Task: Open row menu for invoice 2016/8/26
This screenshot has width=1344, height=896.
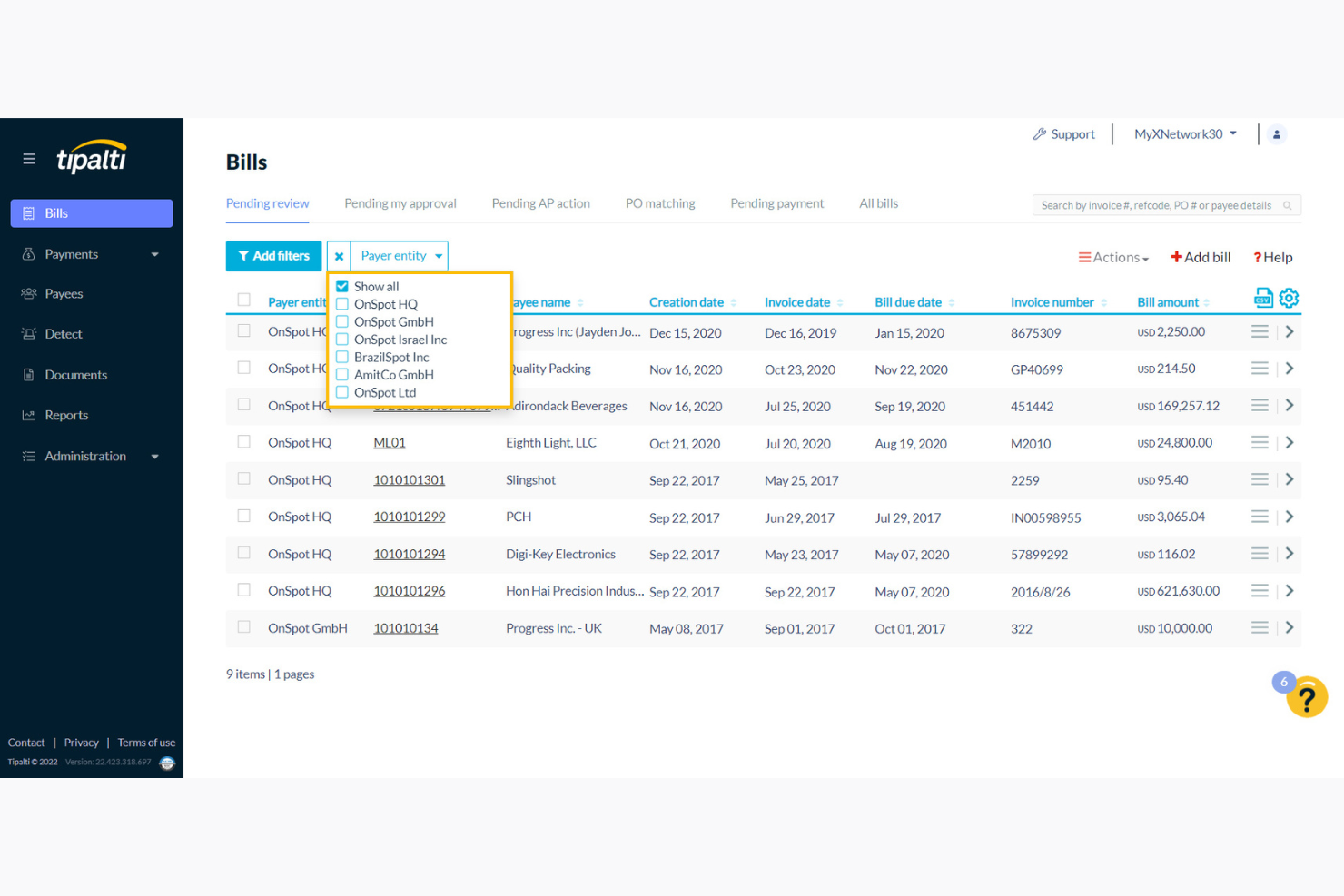Action: [1260, 591]
